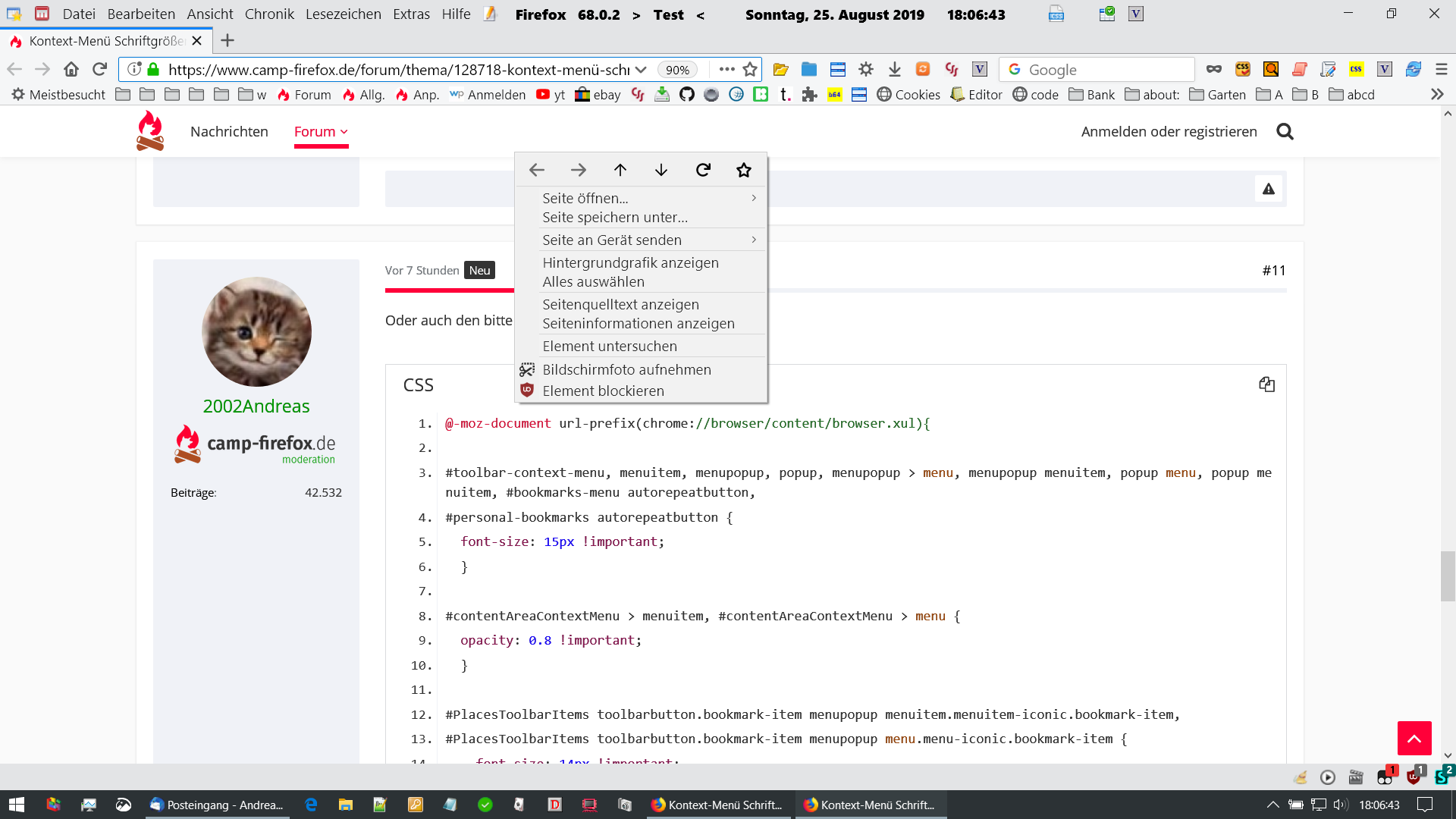Click the red scroll-to-top button
The image size is (1456, 819).
point(1414,738)
